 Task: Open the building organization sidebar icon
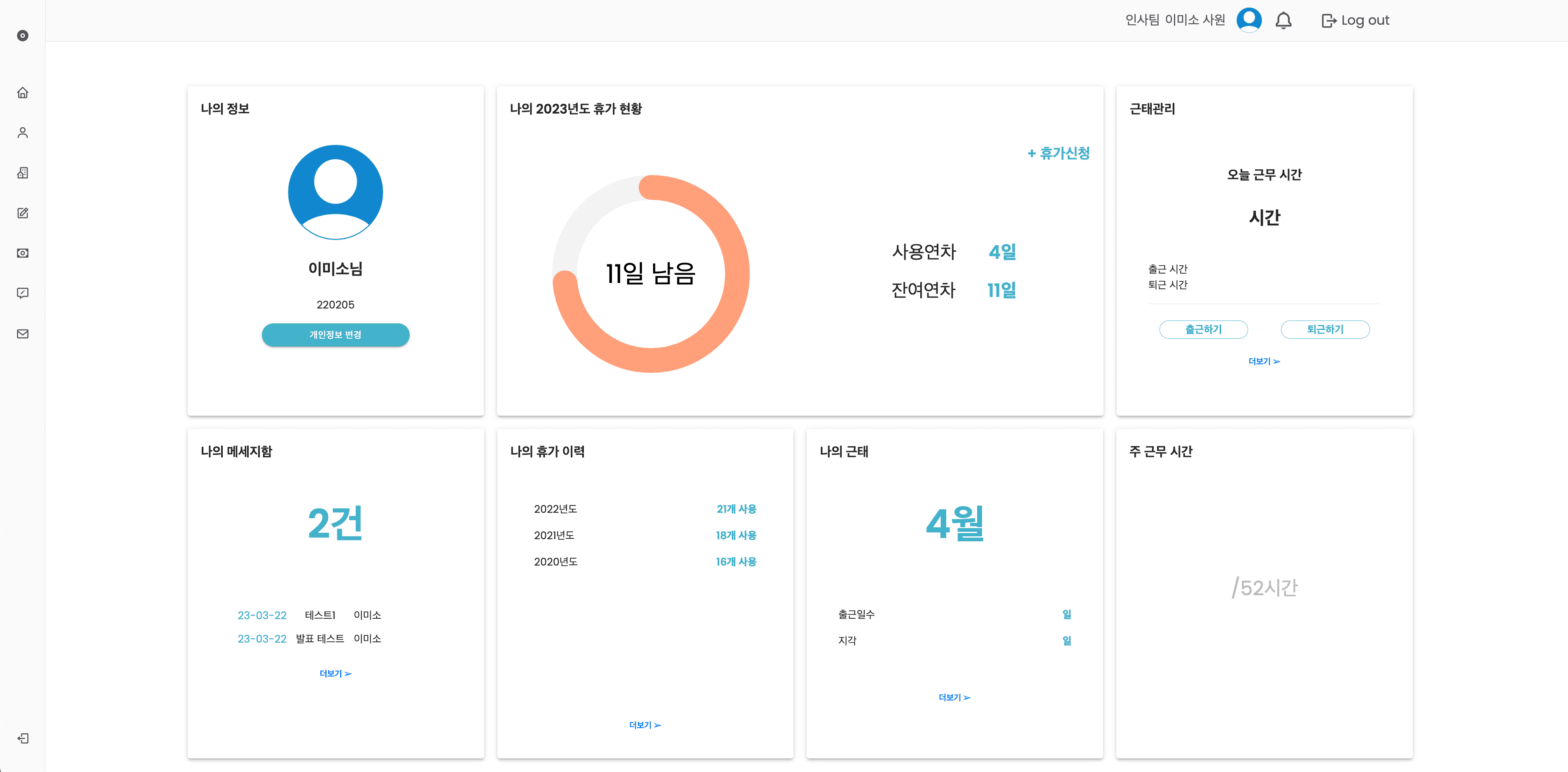click(23, 173)
